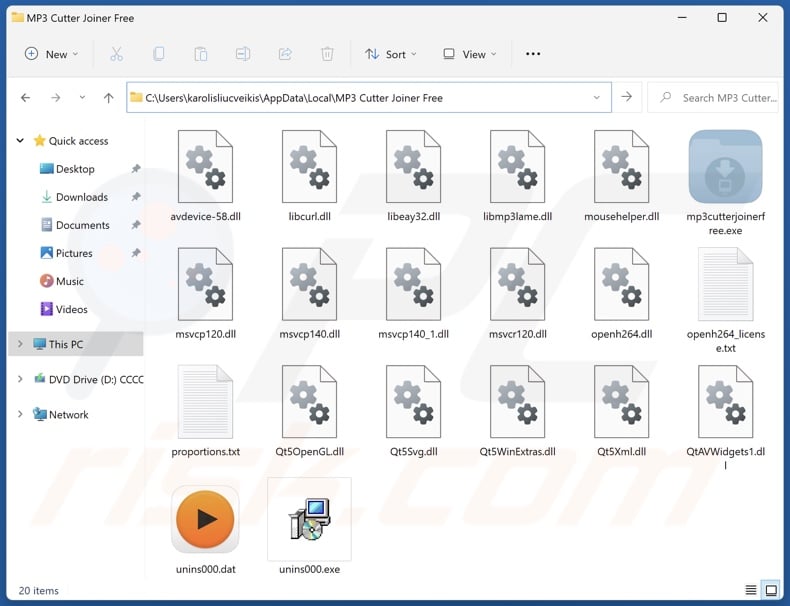The width and height of the screenshot is (790, 606).
Task: Select mousehelper.dll file
Action: pos(622,176)
